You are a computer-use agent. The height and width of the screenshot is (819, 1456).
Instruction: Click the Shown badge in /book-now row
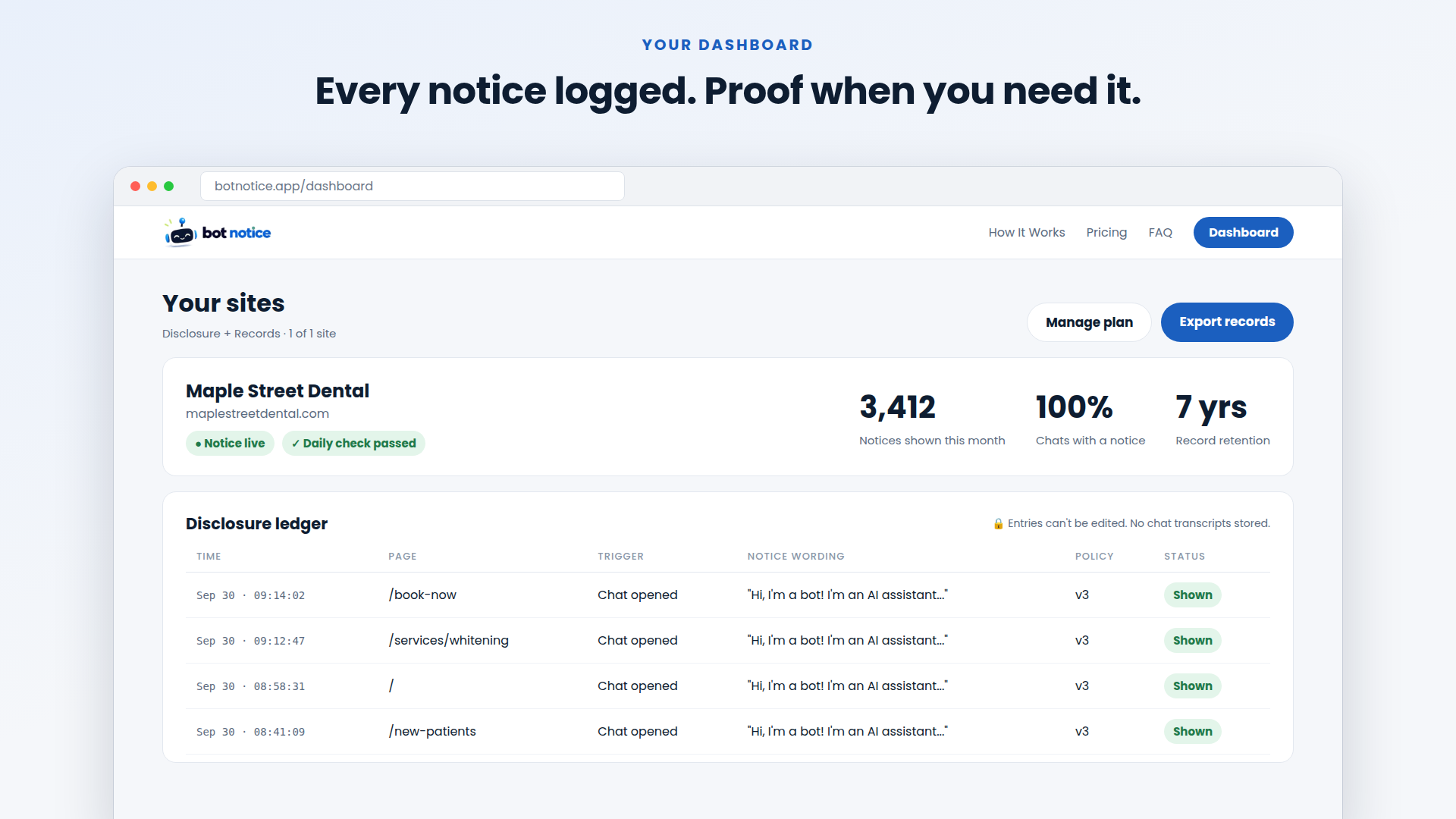(x=1192, y=595)
